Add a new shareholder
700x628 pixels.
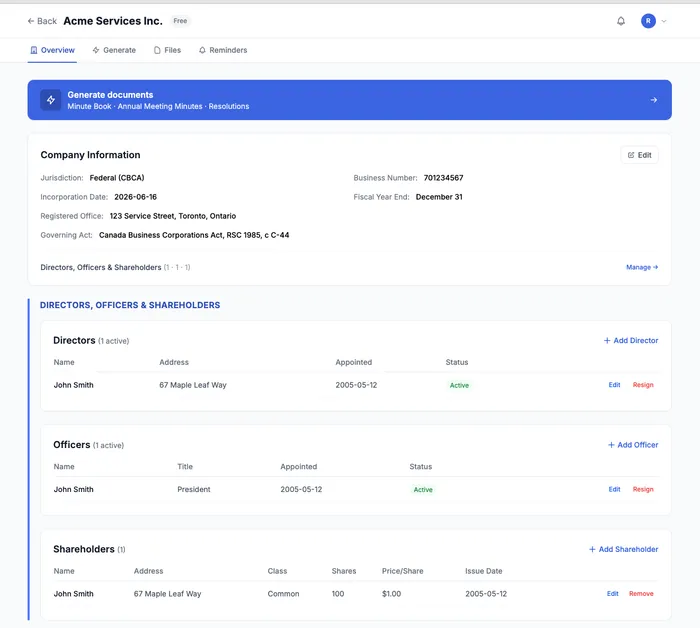point(623,549)
